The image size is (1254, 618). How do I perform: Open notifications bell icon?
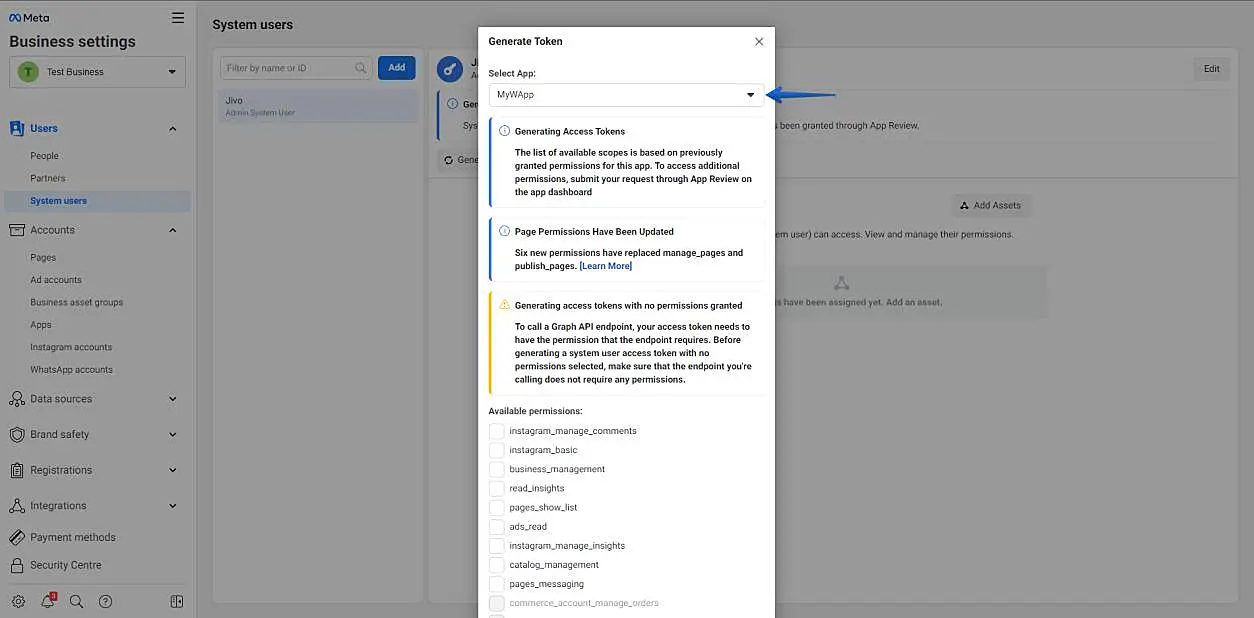click(x=47, y=601)
